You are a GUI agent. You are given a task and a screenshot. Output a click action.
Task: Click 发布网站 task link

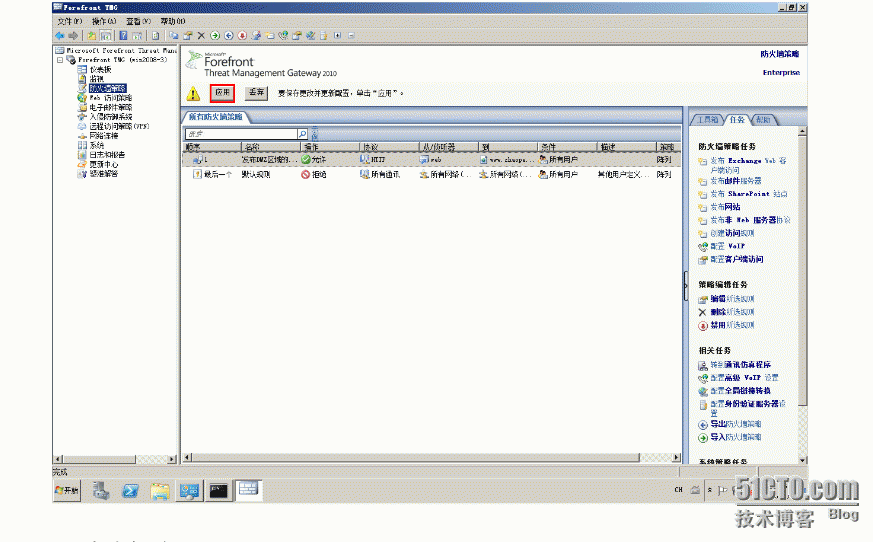[x=725, y=207]
